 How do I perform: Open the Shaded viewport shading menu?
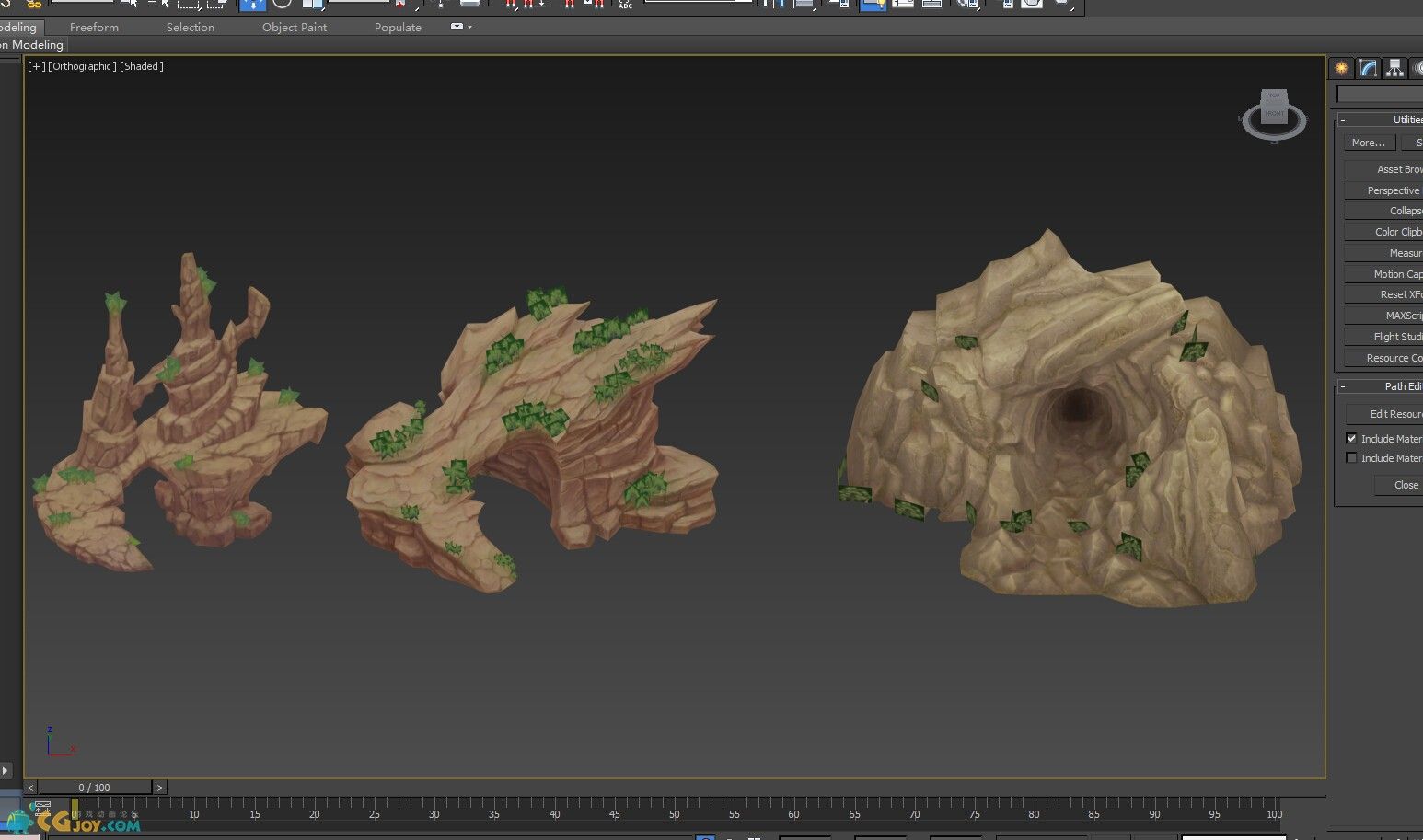pos(142,66)
